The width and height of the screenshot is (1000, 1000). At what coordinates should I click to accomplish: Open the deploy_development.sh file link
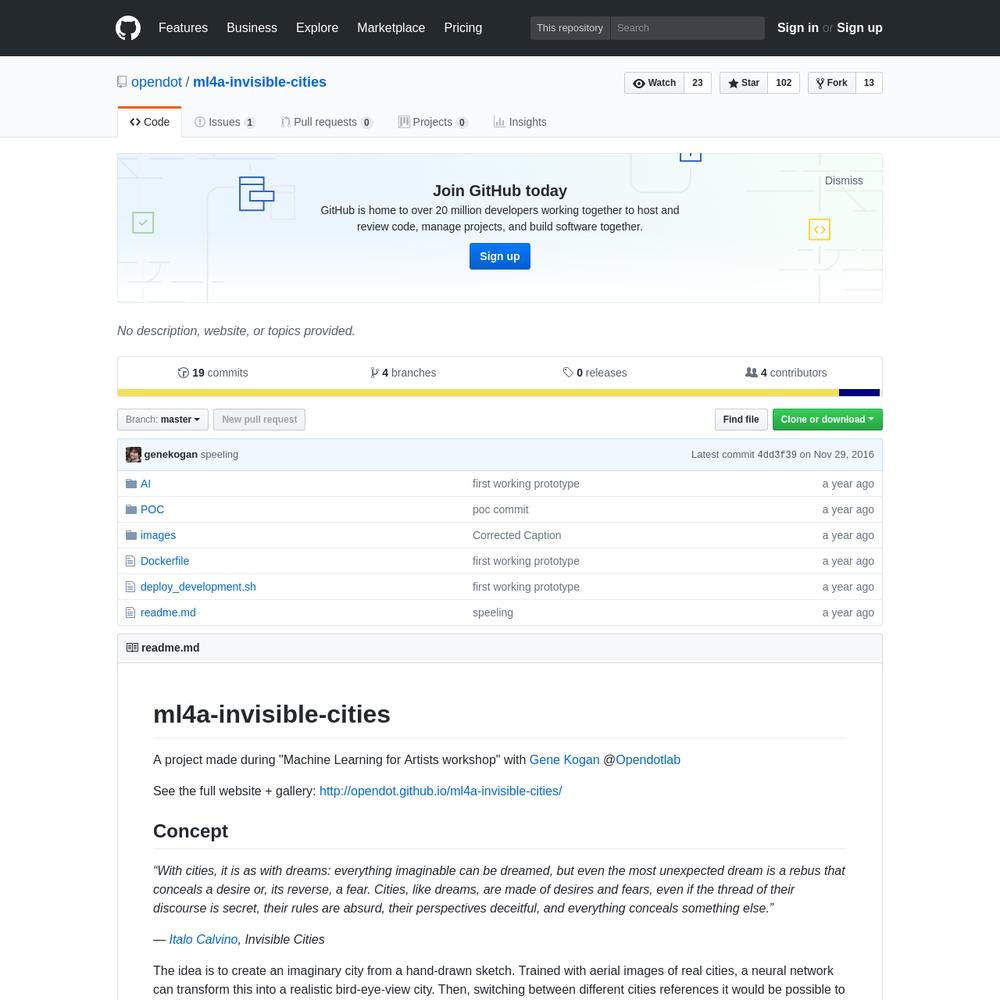[198, 587]
